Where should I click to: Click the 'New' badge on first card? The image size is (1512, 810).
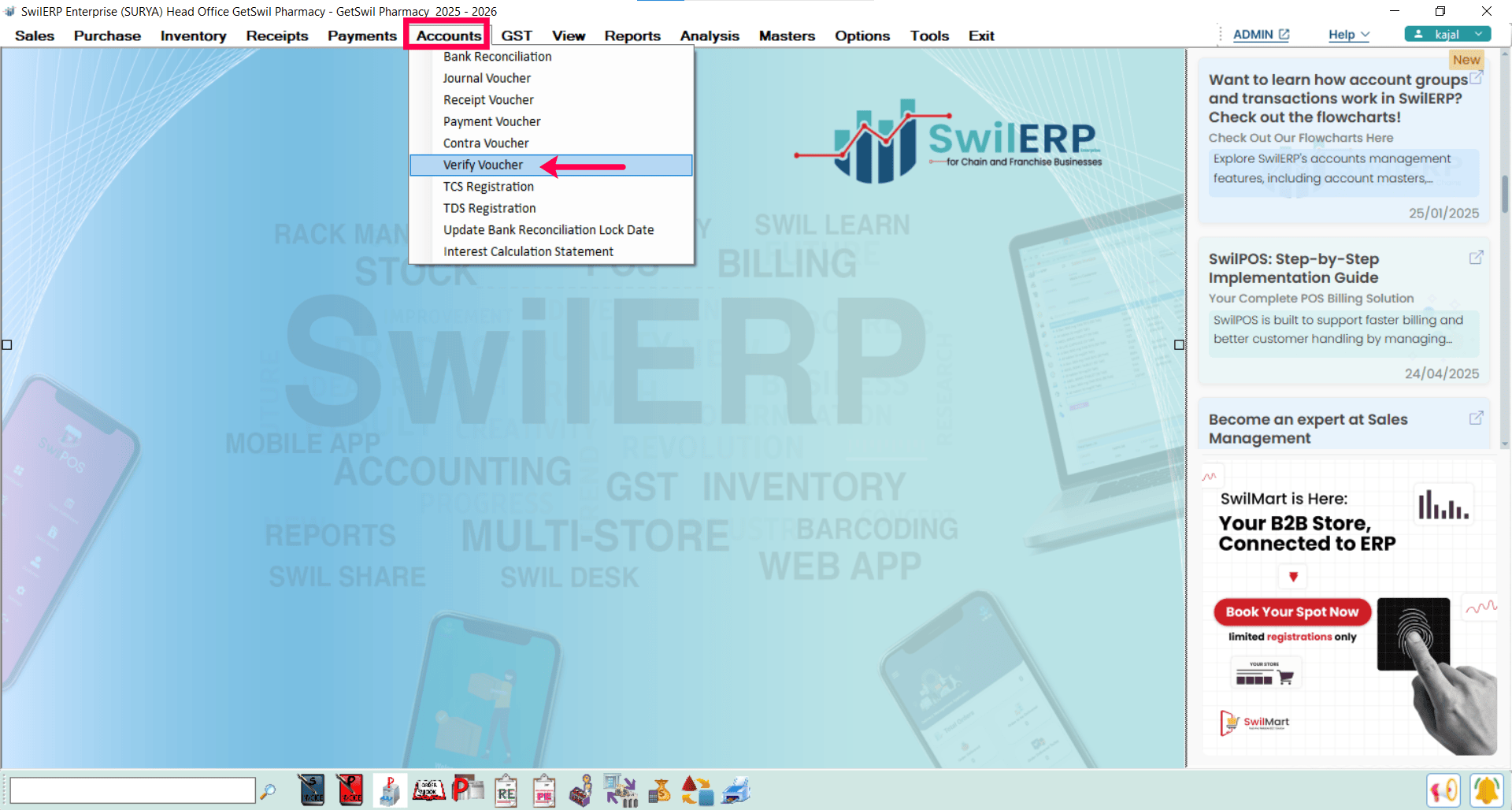(x=1466, y=60)
